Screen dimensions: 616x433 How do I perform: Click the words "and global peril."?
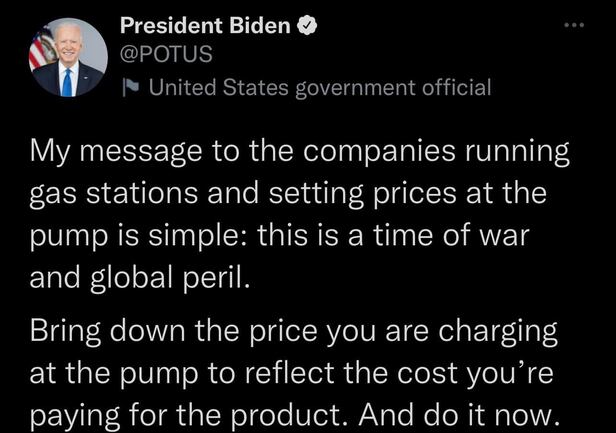(x=136, y=277)
